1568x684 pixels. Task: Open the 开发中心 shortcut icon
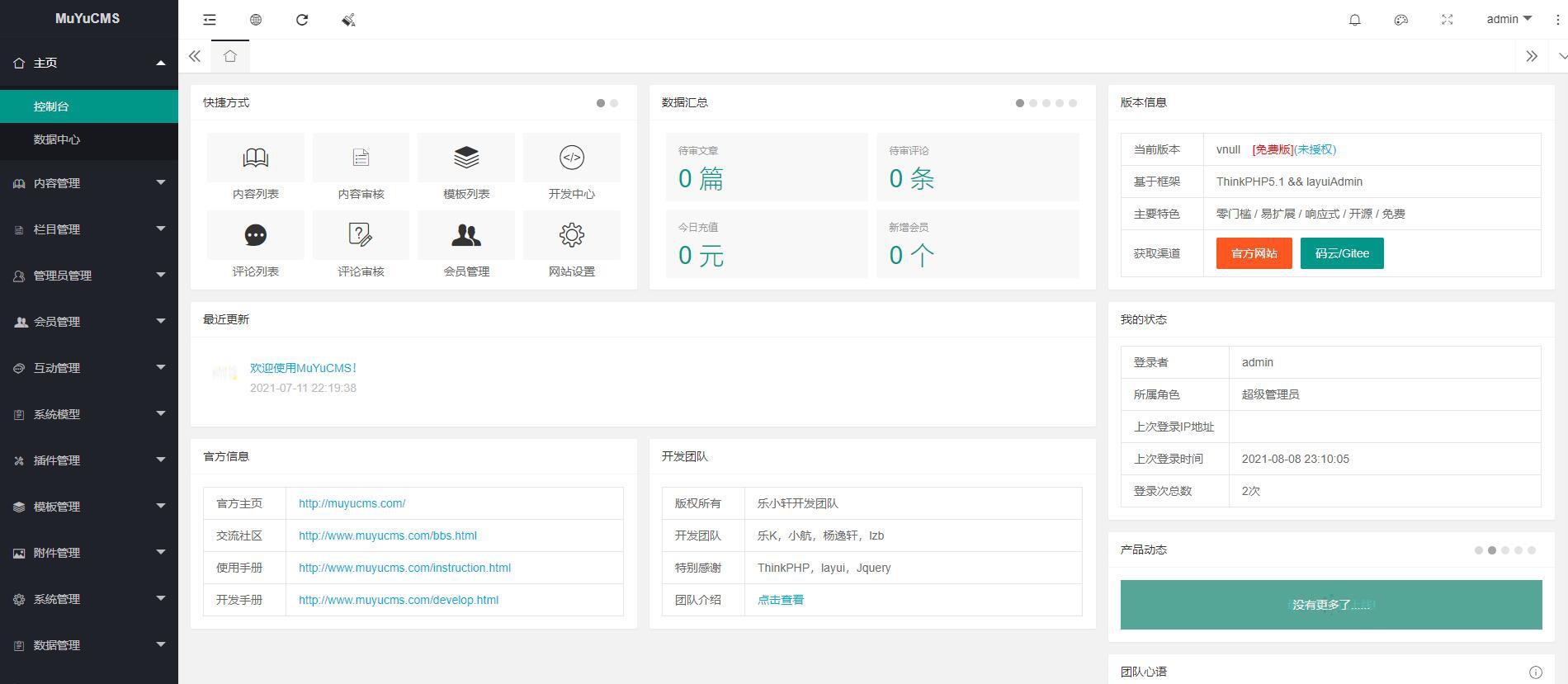click(x=571, y=158)
